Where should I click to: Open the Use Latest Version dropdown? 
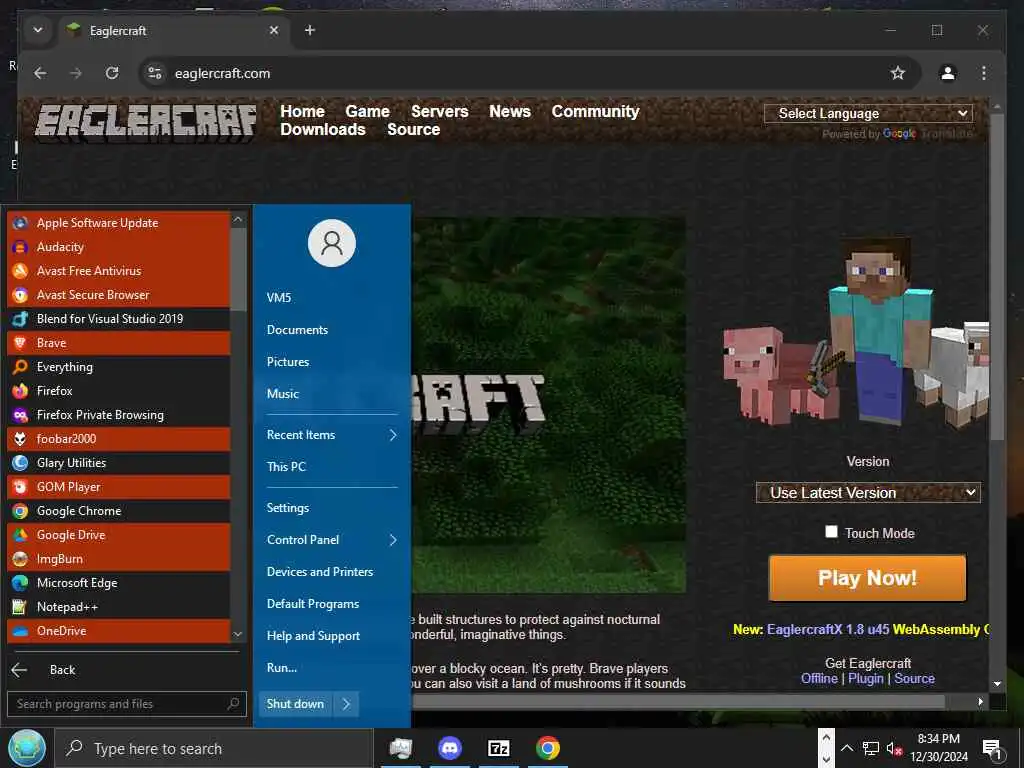coord(868,492)
